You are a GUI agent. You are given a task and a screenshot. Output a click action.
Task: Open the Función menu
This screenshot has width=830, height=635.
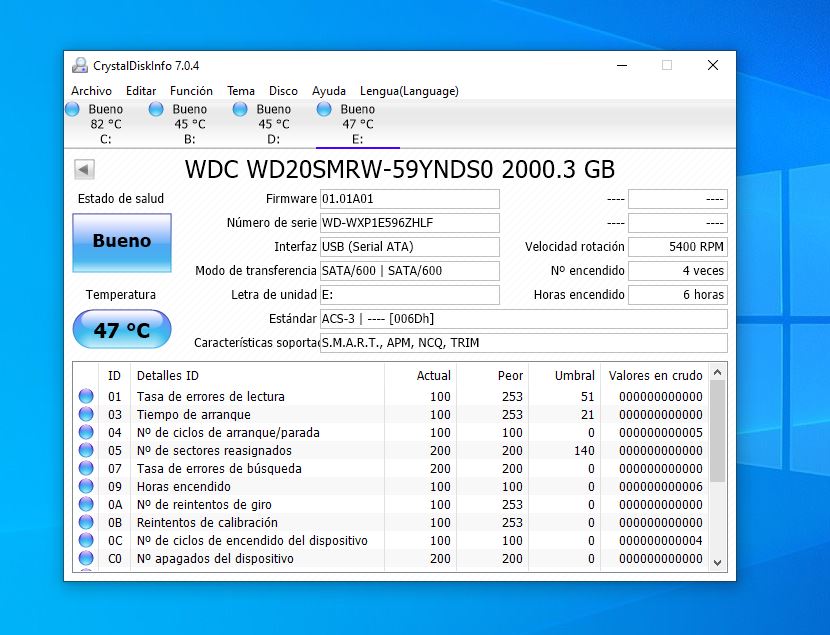189,90
